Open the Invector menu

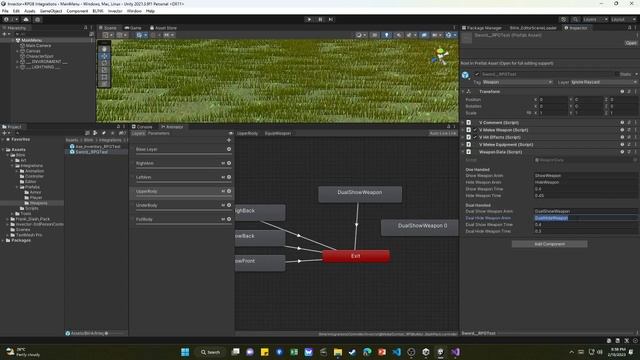click(115, 11)
